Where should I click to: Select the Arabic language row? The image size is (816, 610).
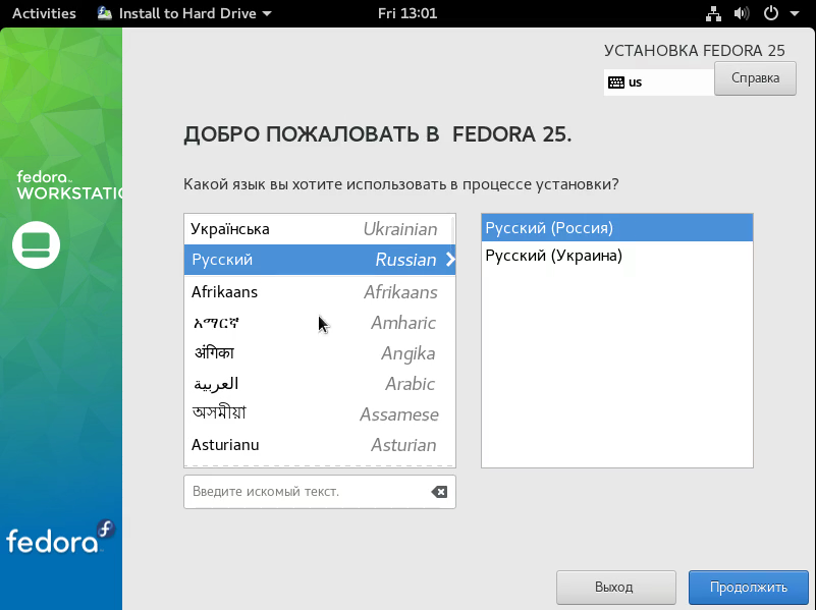(x=320, y=384)
